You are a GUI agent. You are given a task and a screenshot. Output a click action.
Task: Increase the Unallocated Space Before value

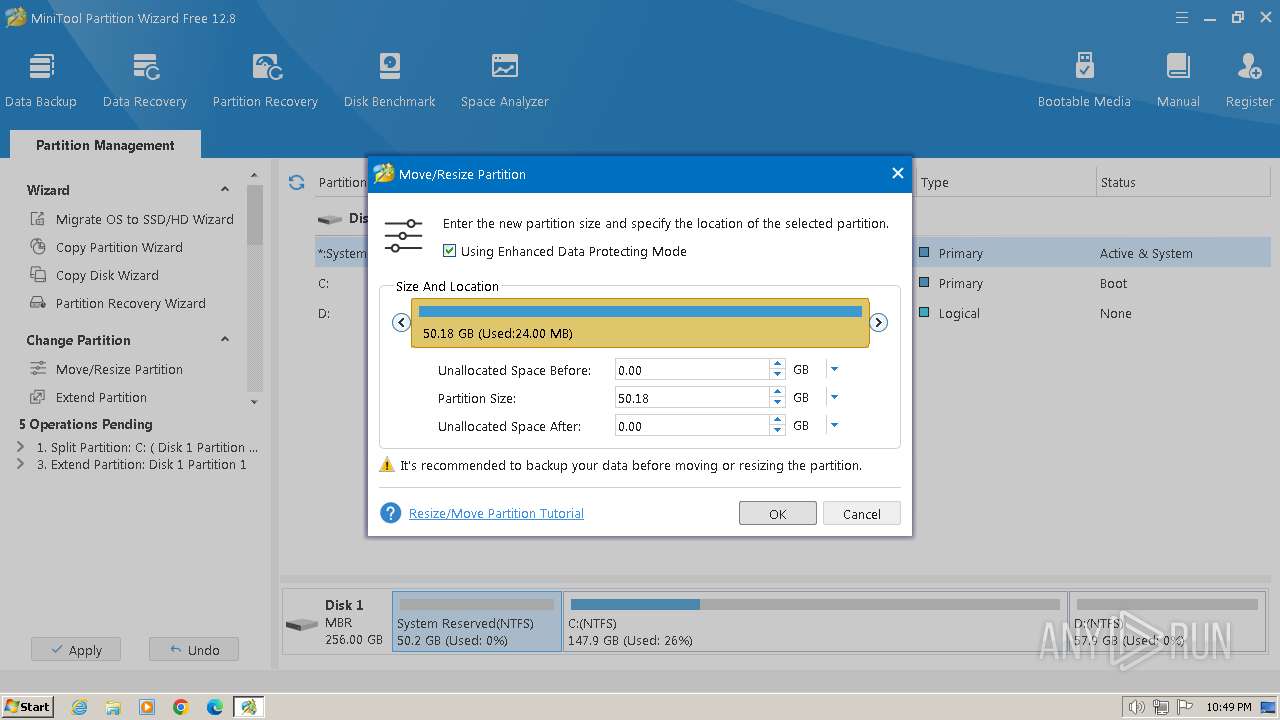777,364
